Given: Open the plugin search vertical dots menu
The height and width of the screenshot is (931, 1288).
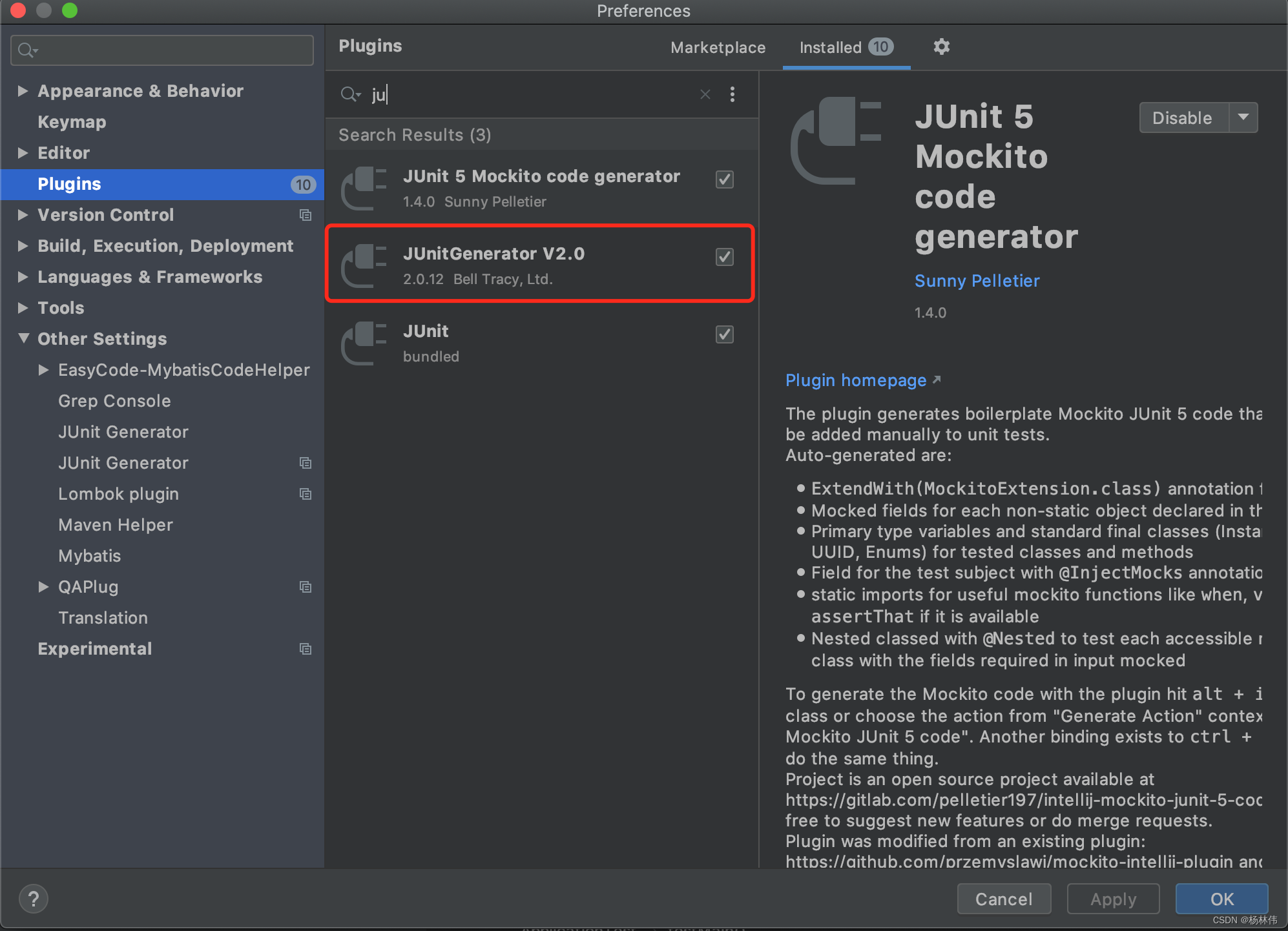Looking at the screenshot, I should 732,95.
